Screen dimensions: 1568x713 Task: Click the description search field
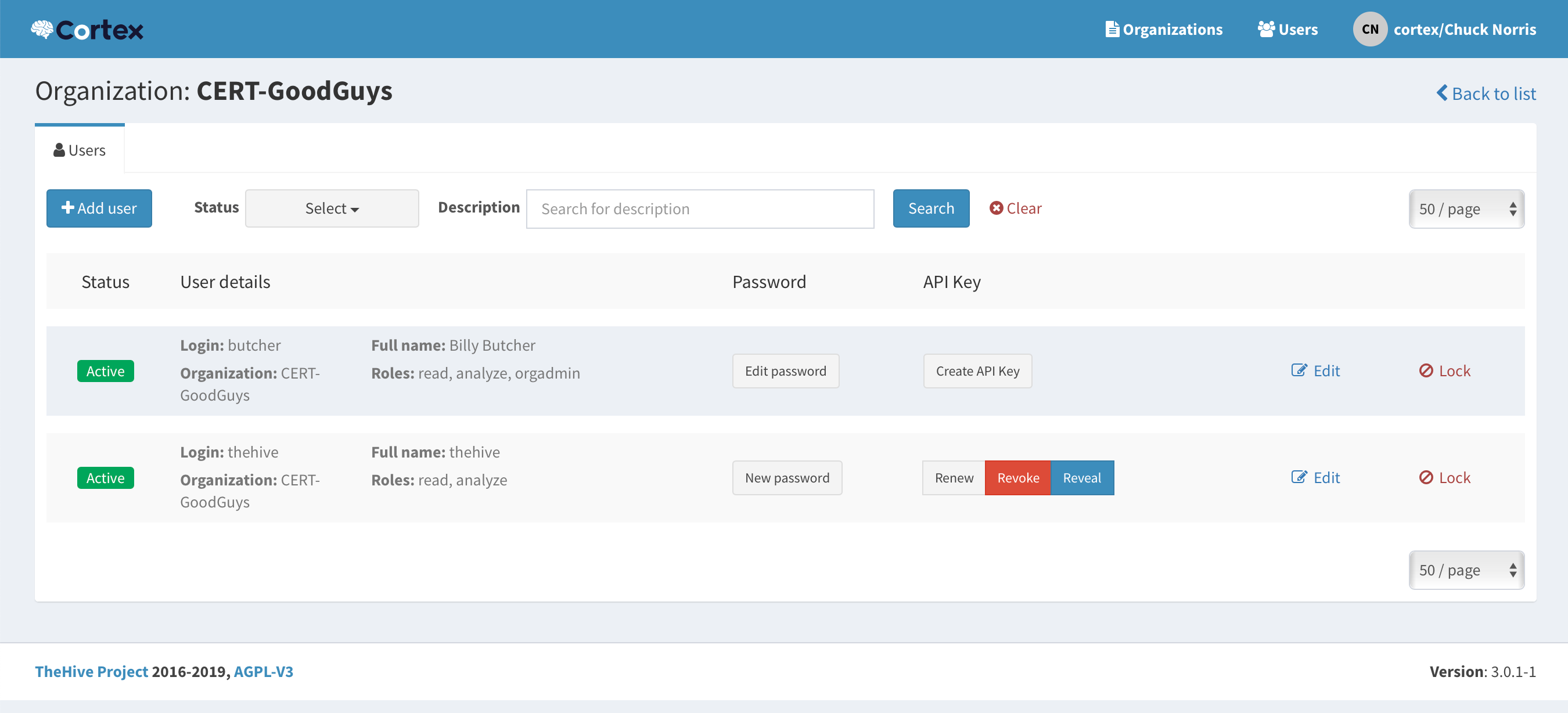pyautogui.click(x=700, y=208)
